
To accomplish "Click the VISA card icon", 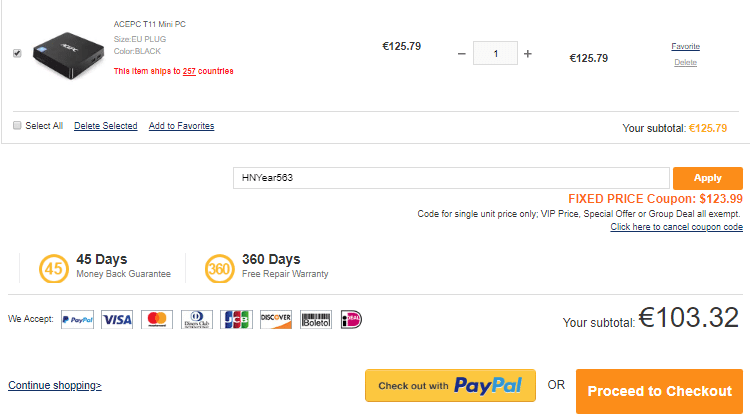I will click(117, 320).
